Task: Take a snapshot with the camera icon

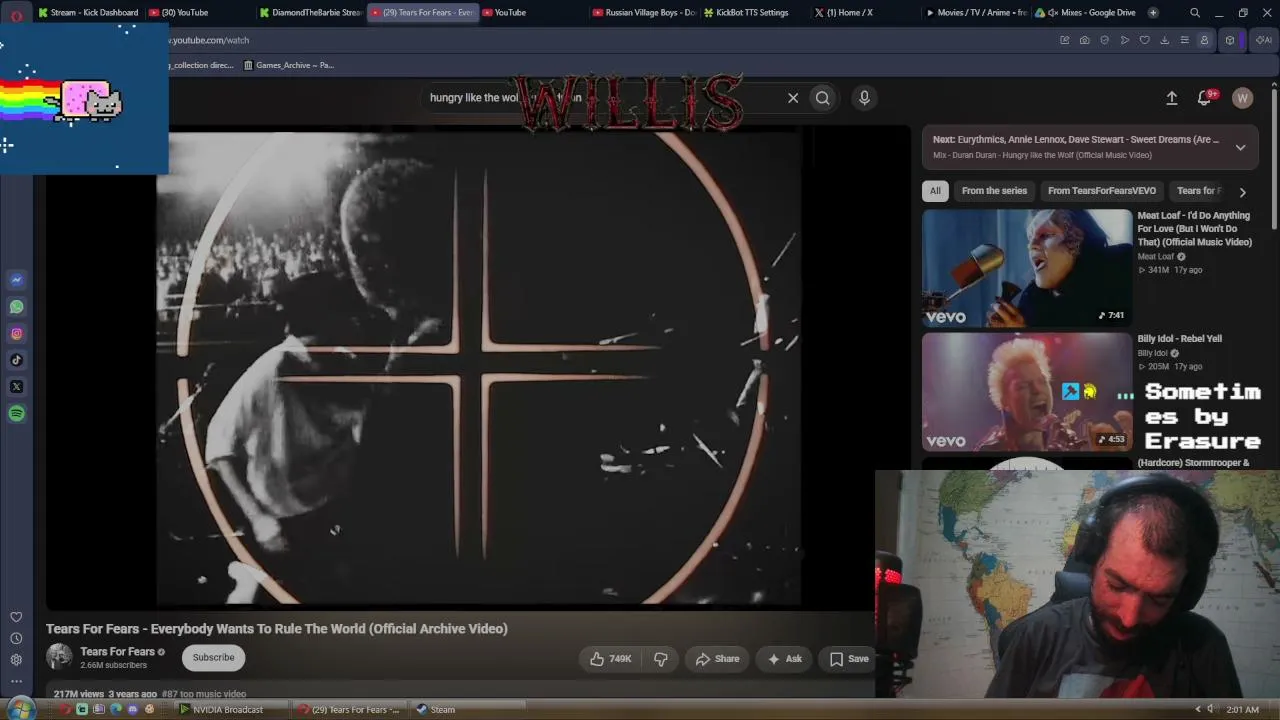Action: pos(1084,40)
